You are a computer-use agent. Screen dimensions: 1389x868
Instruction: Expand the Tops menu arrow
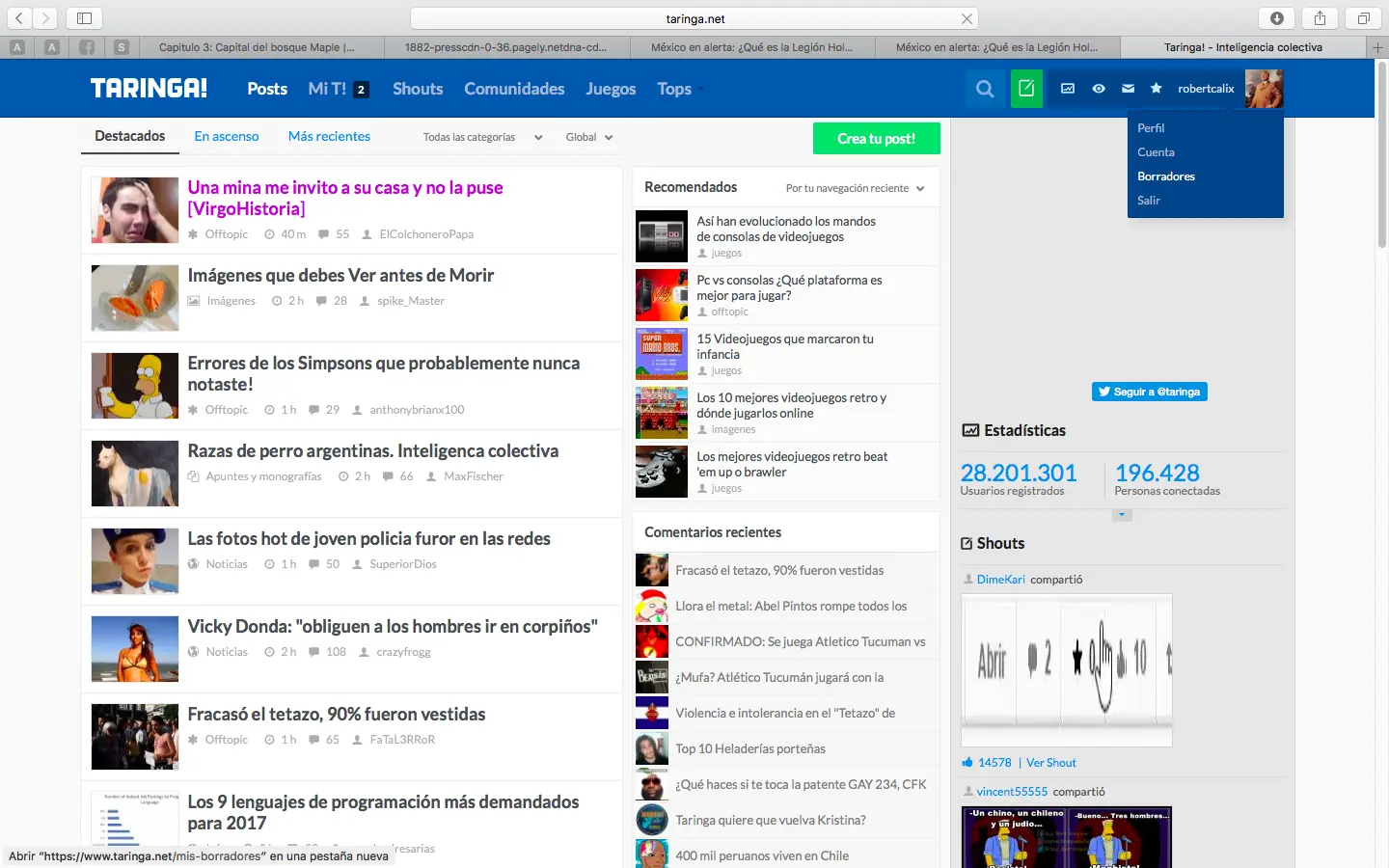[701, 90]
